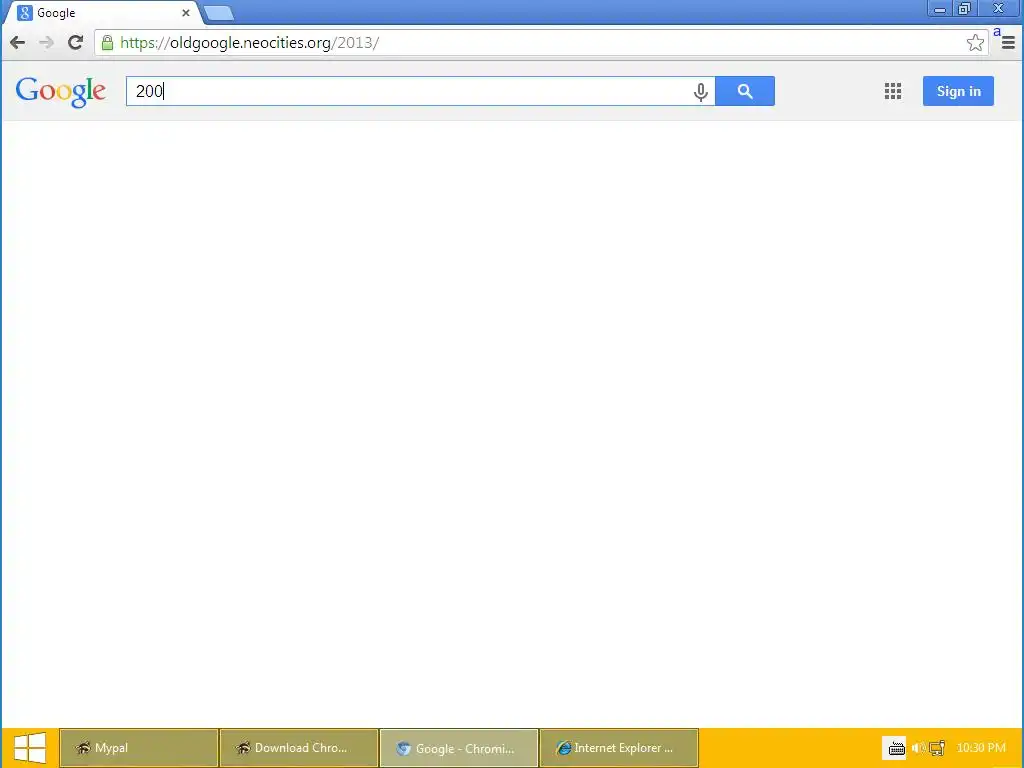Click the network tray icon
Viewport: 1024px width, 768px height.
(x=937, y=748)
